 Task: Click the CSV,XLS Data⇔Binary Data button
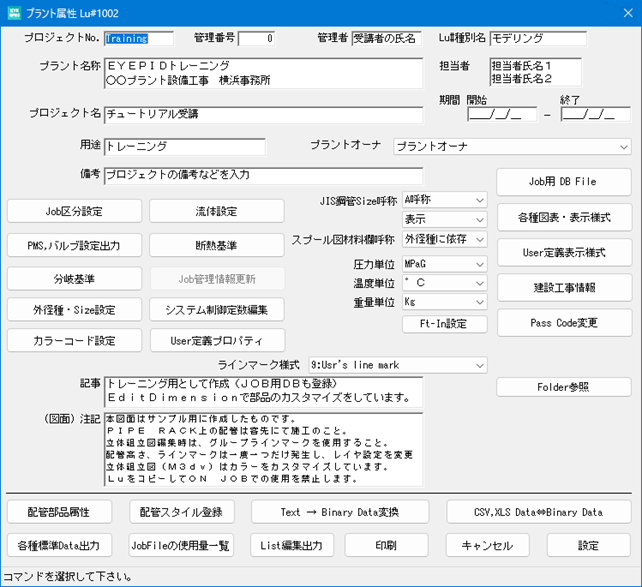(539, 512)
